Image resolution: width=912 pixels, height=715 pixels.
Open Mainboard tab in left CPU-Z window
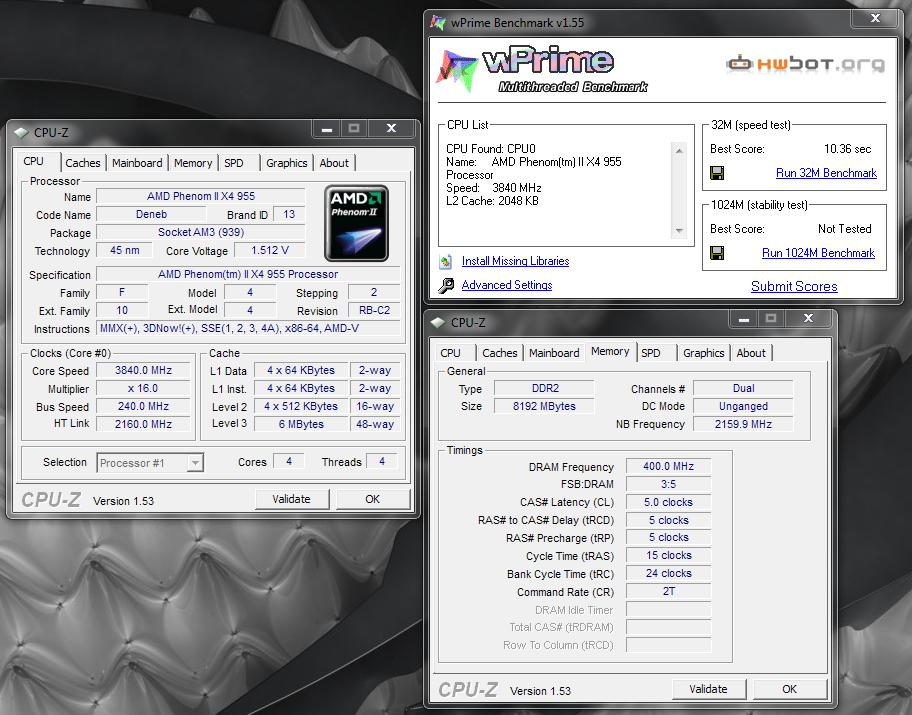(137, 163)
